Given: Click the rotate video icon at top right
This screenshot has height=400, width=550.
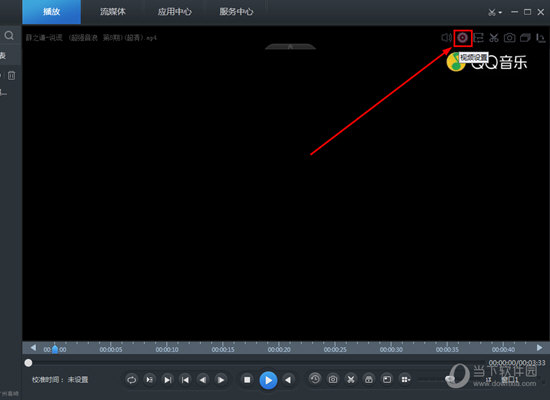Looking at the screenshot, I should coord(541,38).
